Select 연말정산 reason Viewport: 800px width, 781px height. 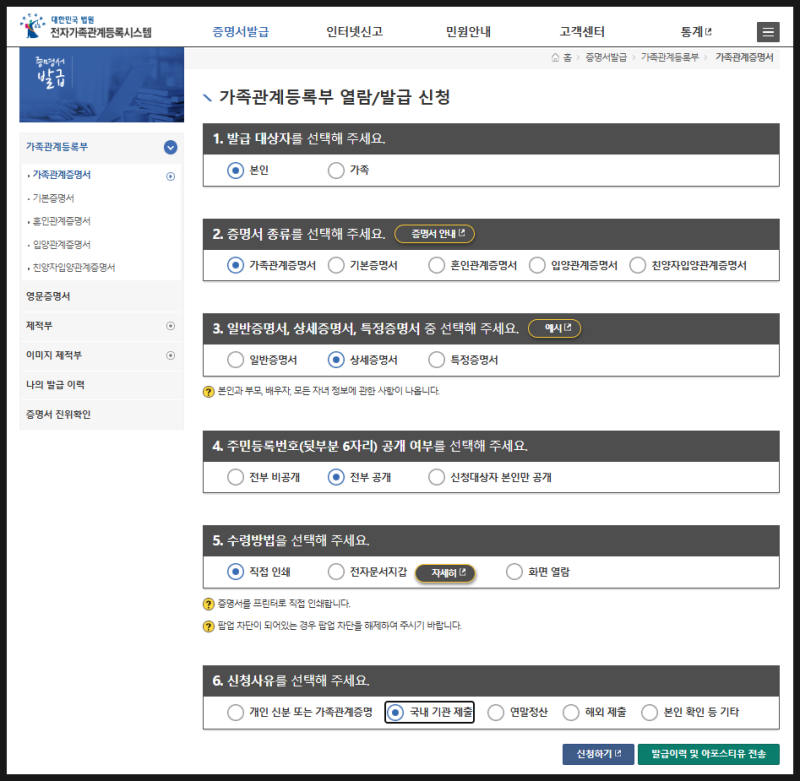click(495, 712)
